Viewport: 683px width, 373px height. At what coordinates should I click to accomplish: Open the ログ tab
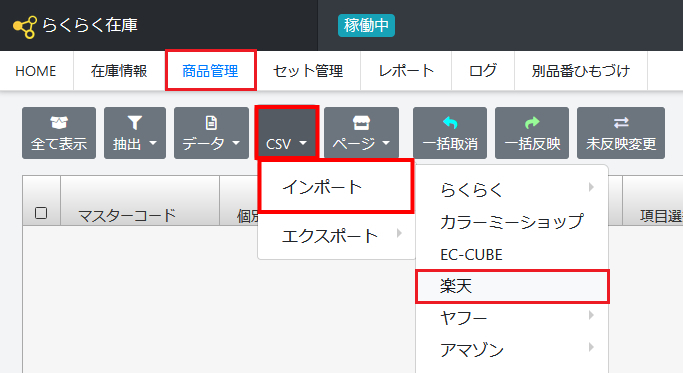(x=483, y=71)
